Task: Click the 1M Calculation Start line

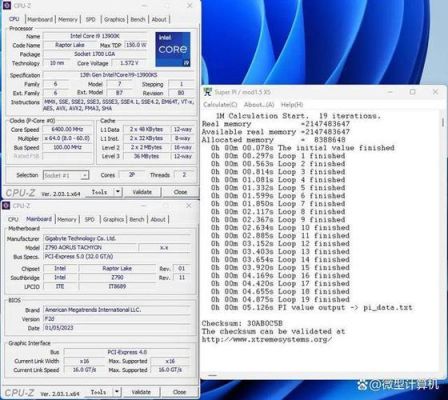Action: pos(298,116)
